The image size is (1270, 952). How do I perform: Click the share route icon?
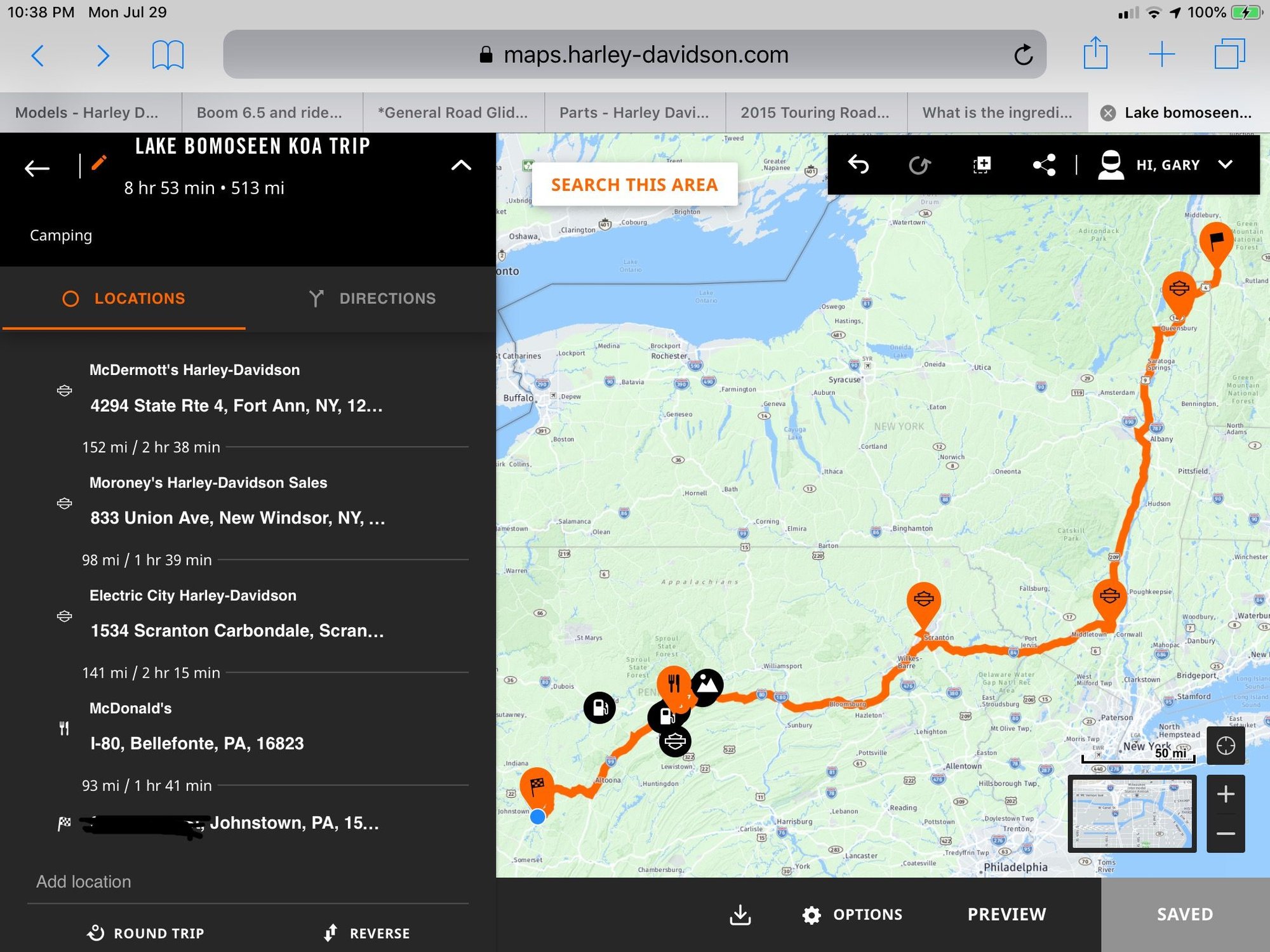tap(1044, 165)
